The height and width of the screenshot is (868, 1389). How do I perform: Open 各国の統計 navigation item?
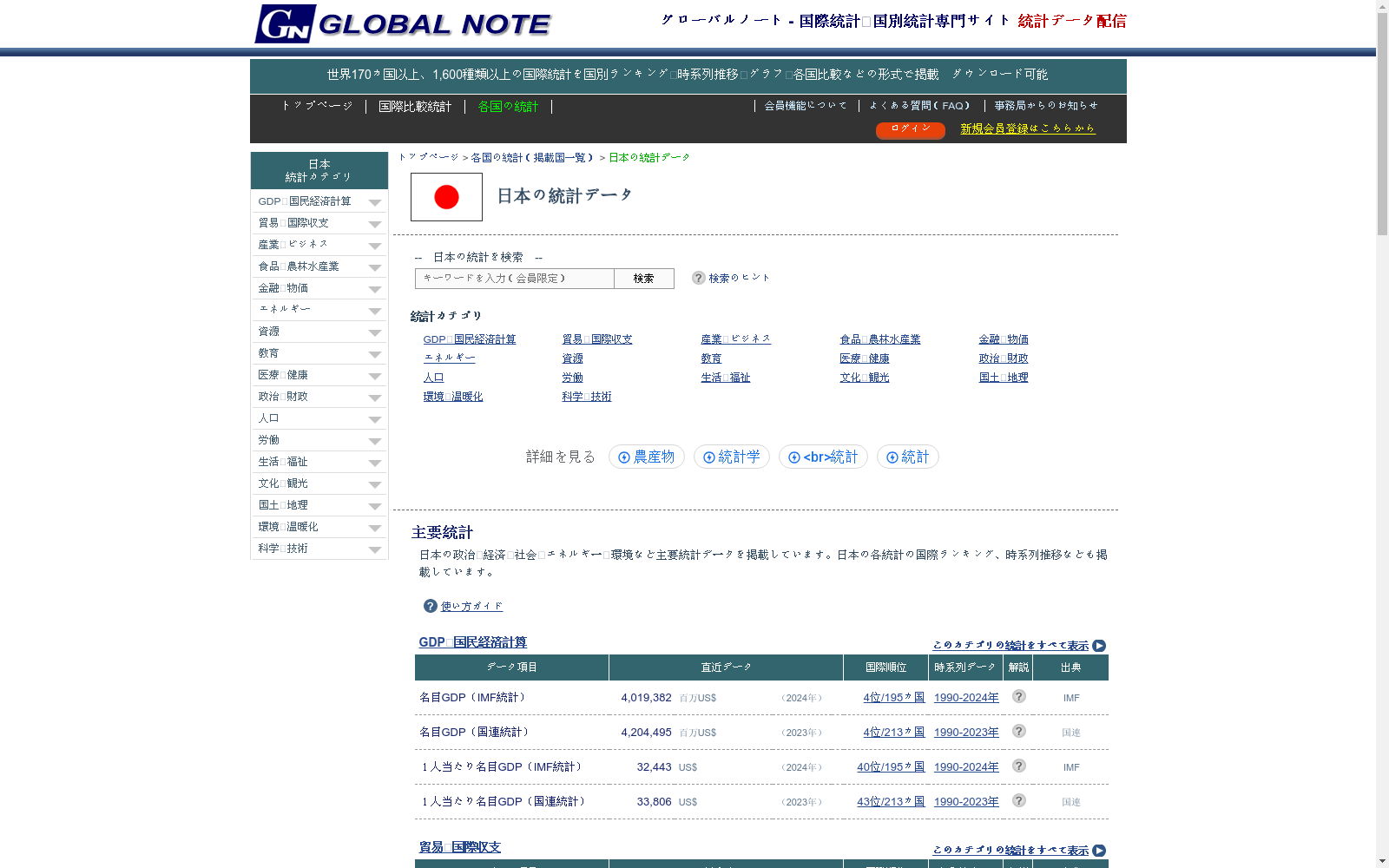coord(508,107)
